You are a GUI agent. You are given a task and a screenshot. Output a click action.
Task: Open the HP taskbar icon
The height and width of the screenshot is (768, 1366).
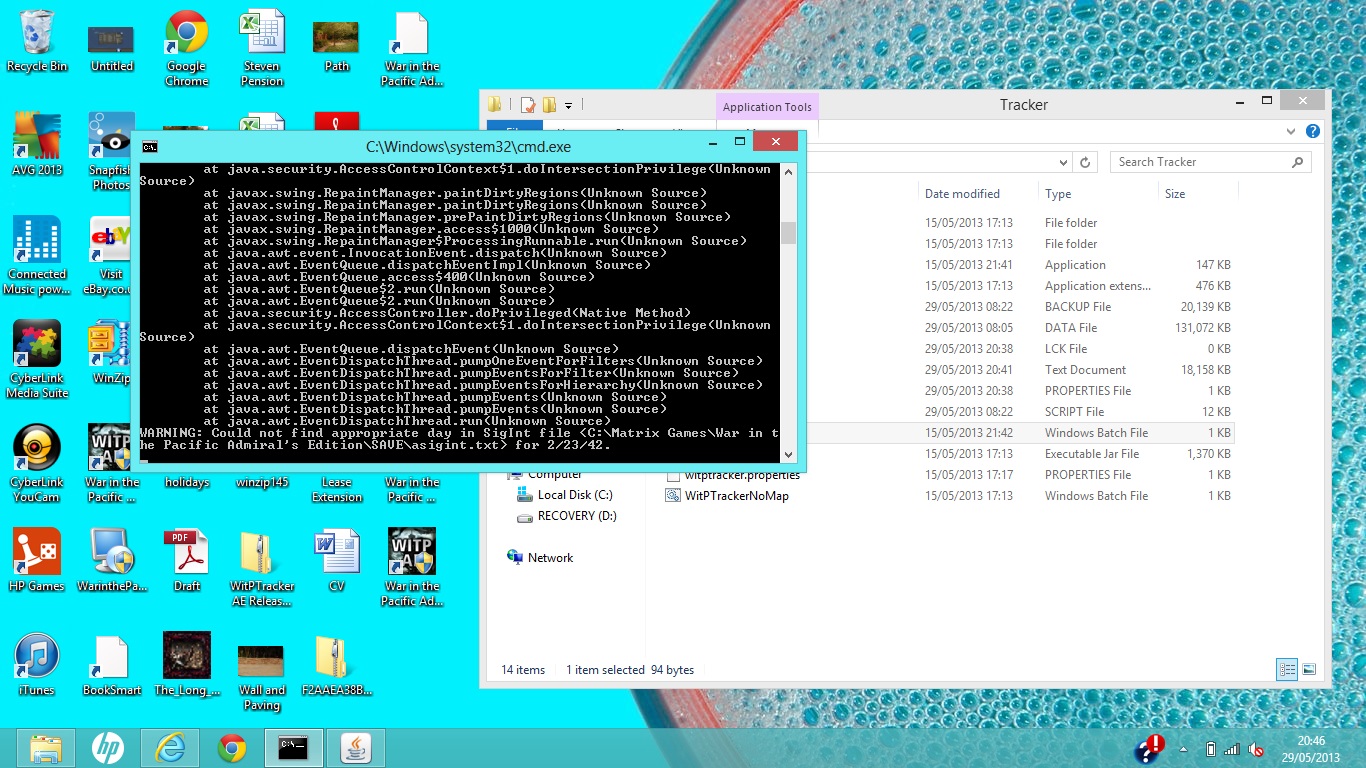[108, 748]
